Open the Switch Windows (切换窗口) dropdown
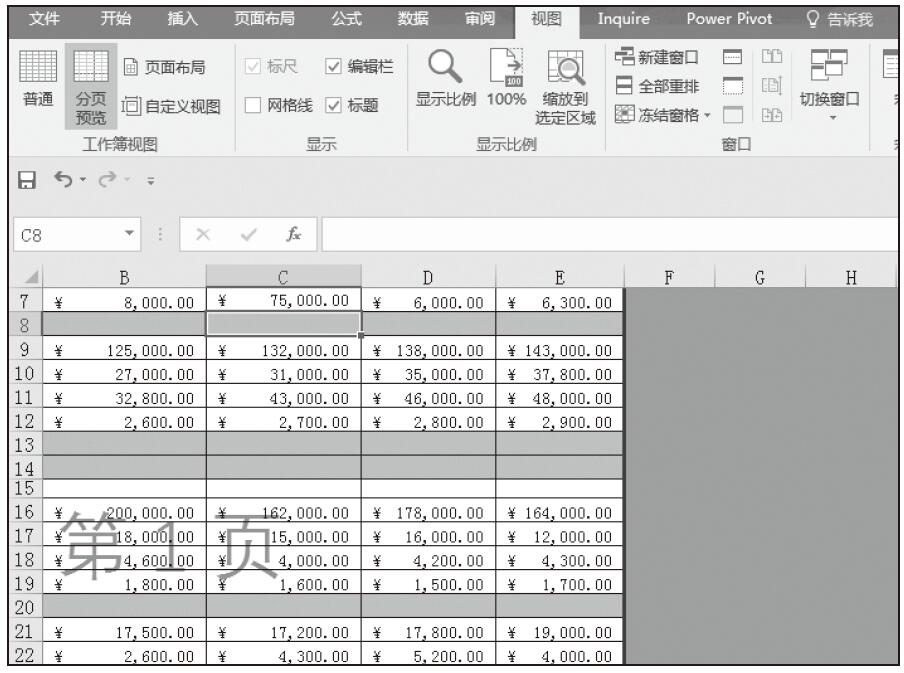This screenshot has height=673, width=904. (829, 85)
